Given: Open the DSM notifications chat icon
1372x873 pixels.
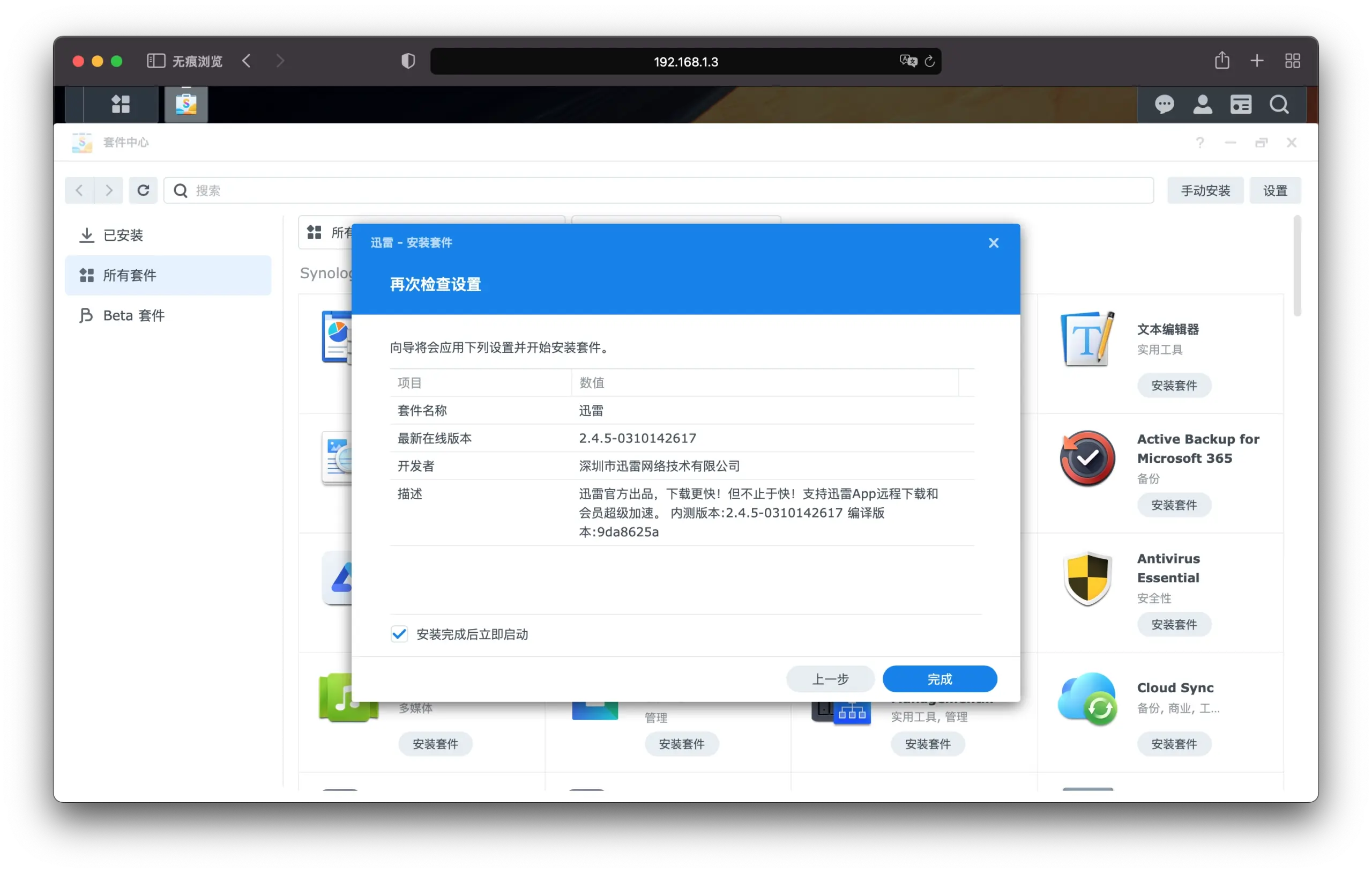Looking at the screenshot, I should (1164, 105).
